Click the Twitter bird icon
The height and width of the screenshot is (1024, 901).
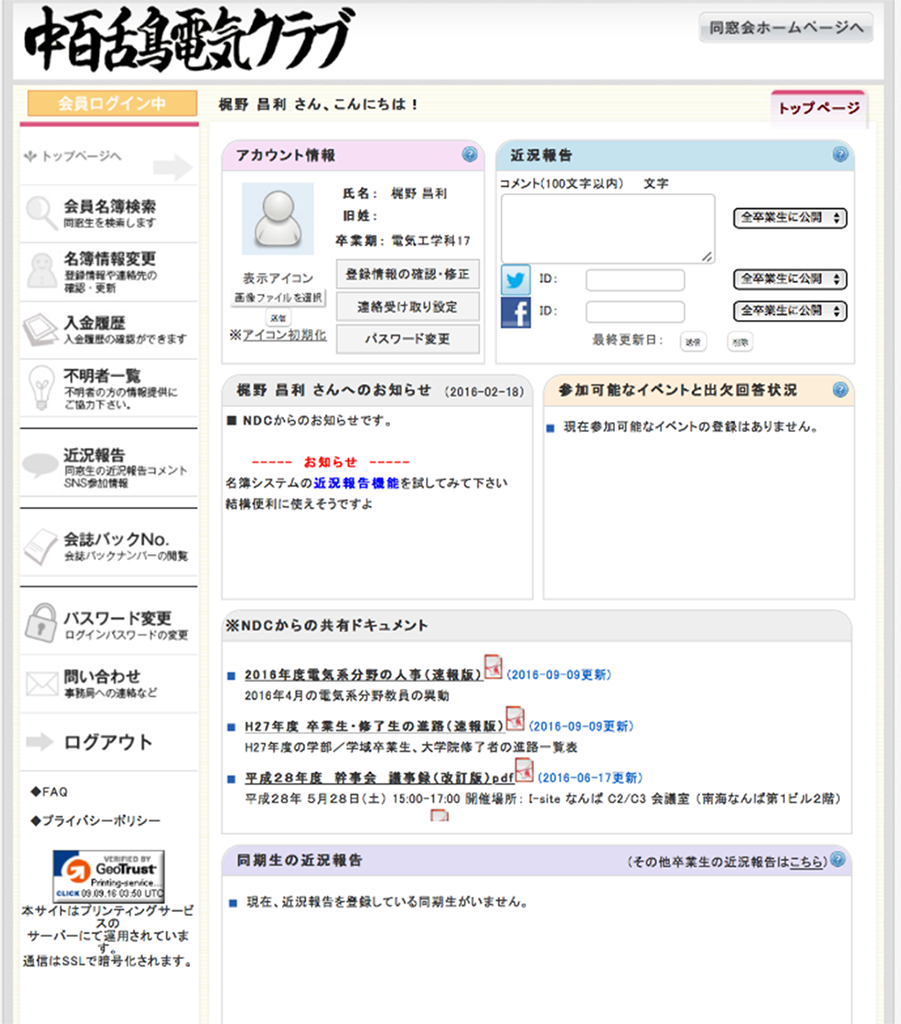tap(516, 279)
